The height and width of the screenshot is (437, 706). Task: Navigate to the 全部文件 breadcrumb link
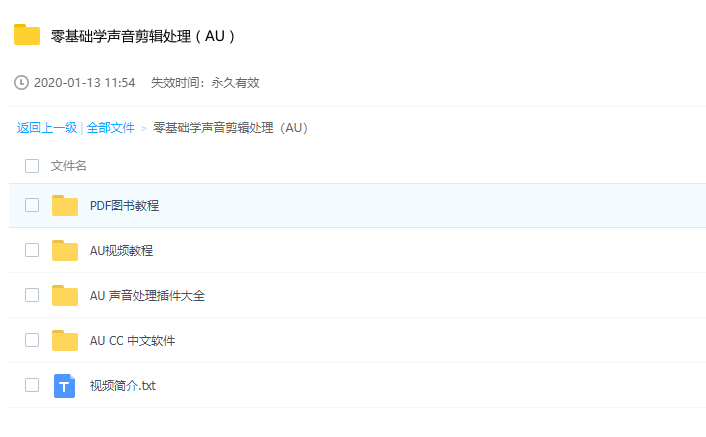[x=110, y=128]
